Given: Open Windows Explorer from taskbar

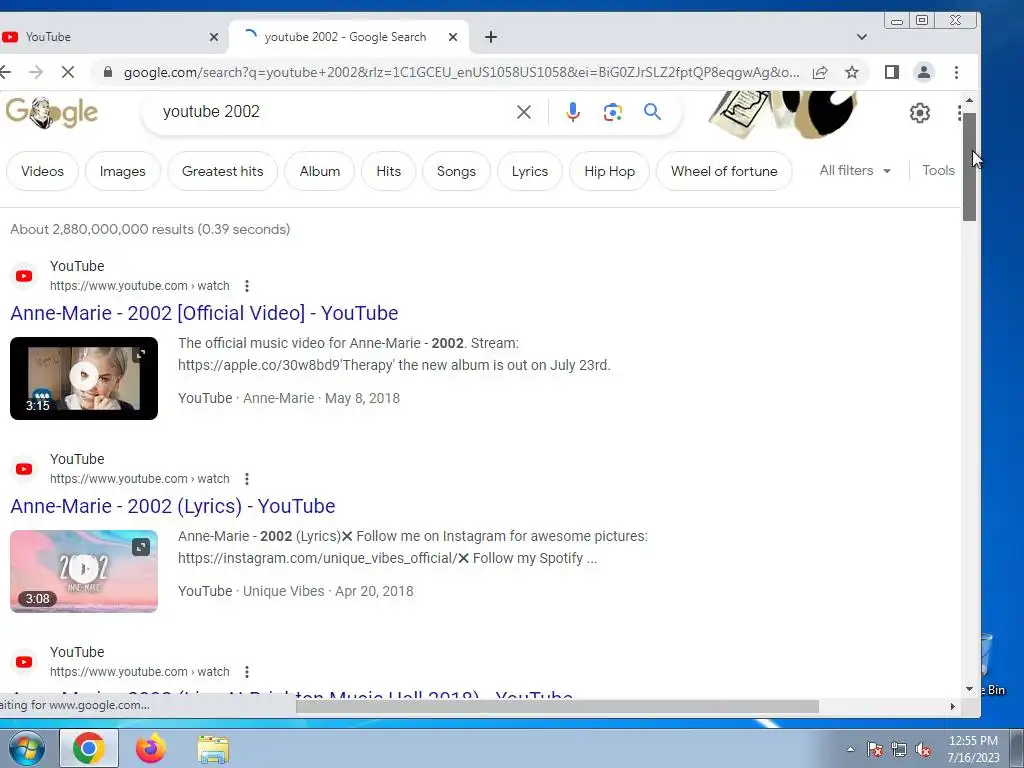Looking at the screenshot, I should click(214, 750).
